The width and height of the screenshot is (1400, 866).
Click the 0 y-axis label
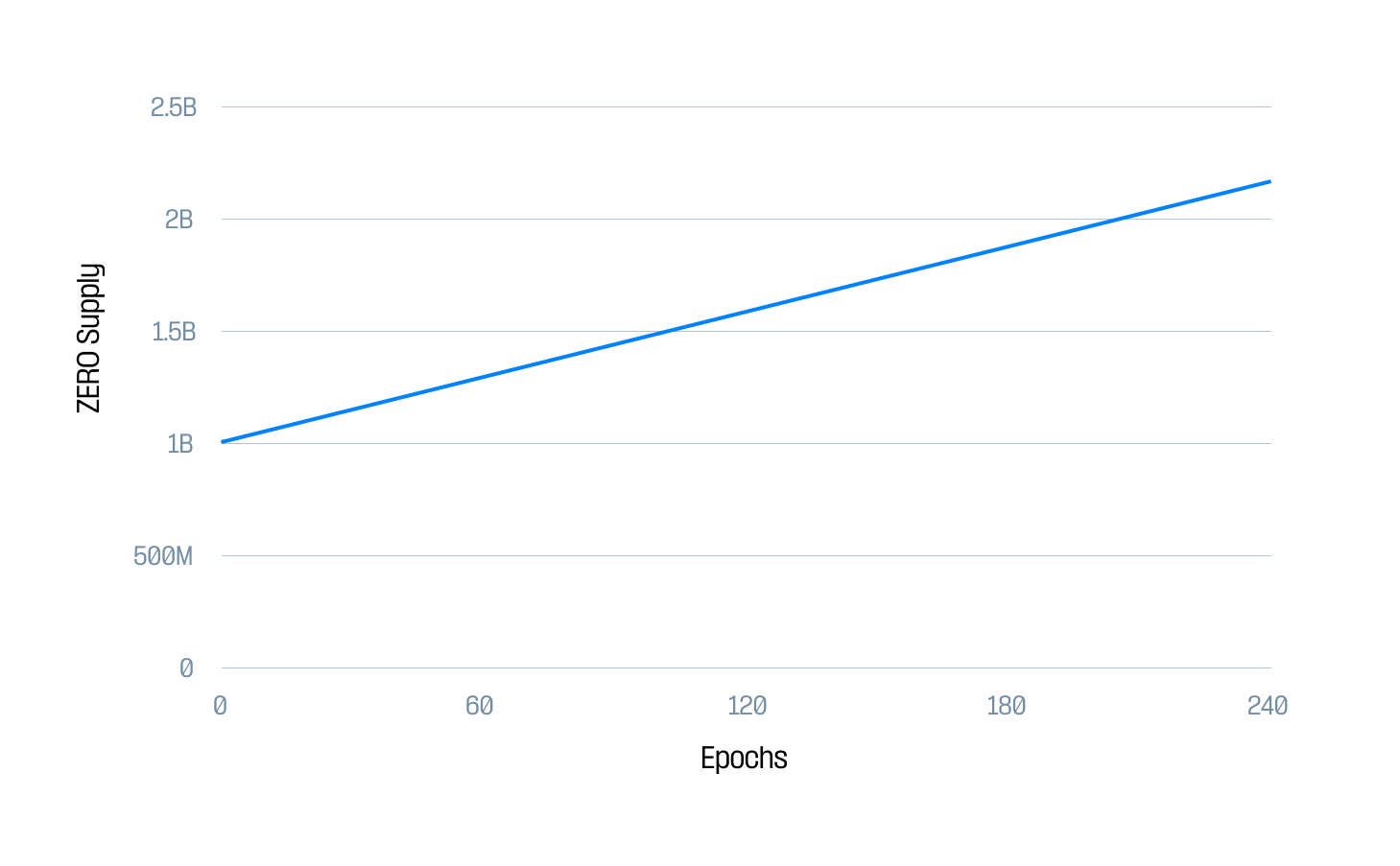[x=186, y=668]
